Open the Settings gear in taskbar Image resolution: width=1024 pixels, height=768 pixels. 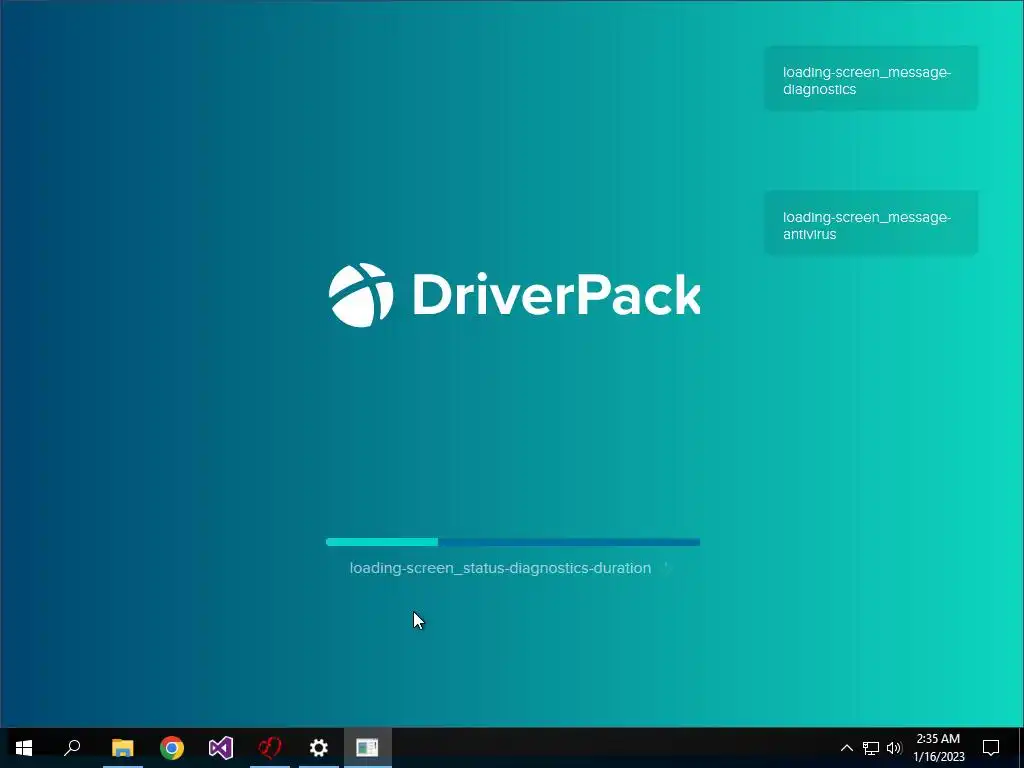[x=319, y=748]
